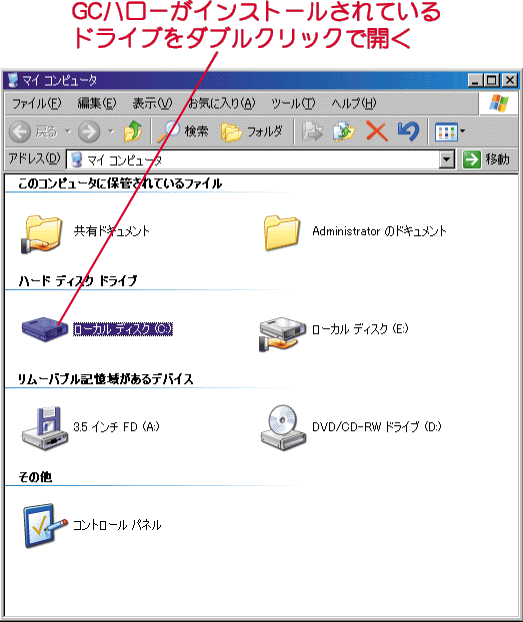Click the blue Undo arrow toolbar icon

(x=408, y=131)
